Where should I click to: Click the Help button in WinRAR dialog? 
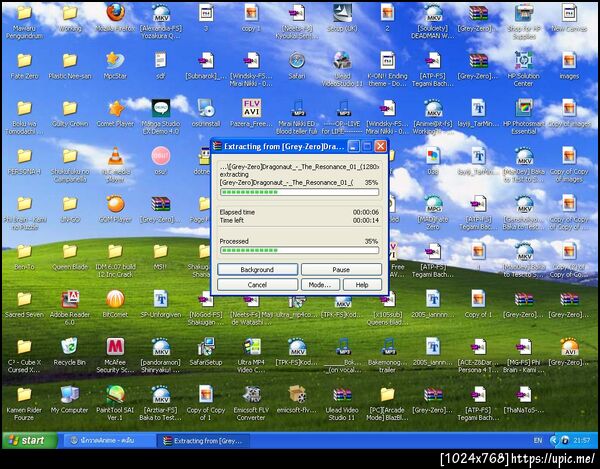(362, 285)
